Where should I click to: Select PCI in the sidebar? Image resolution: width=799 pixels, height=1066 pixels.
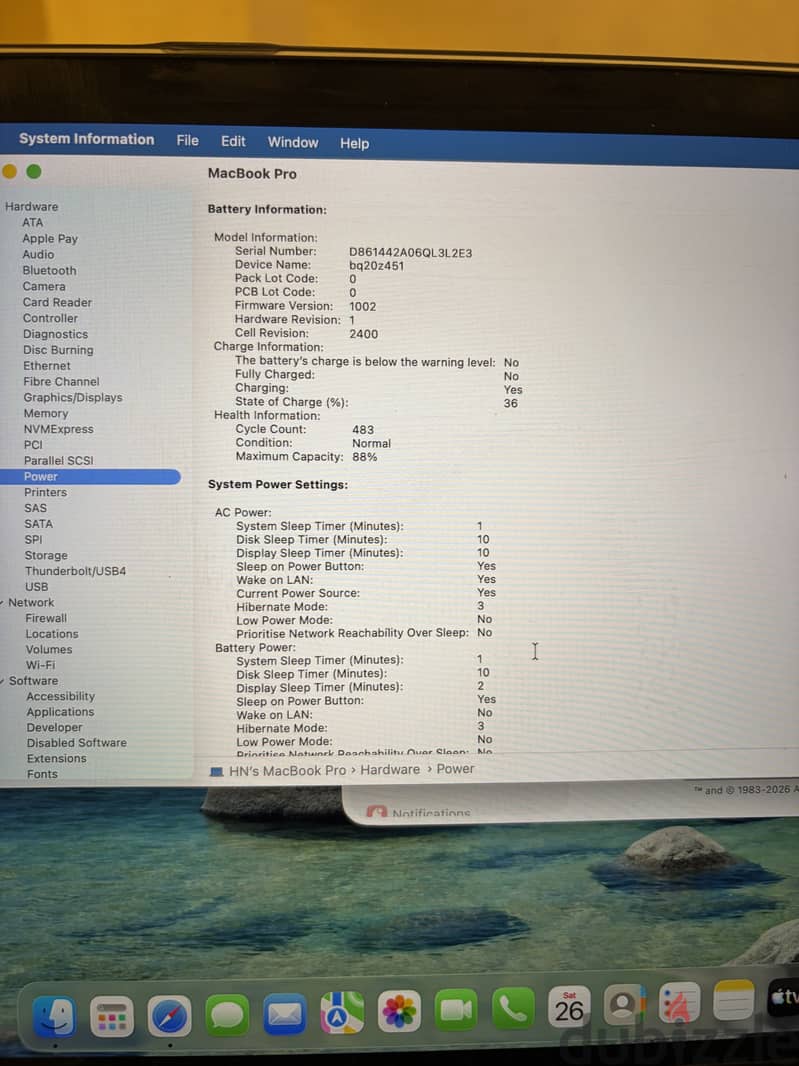(x=33, y=445)
